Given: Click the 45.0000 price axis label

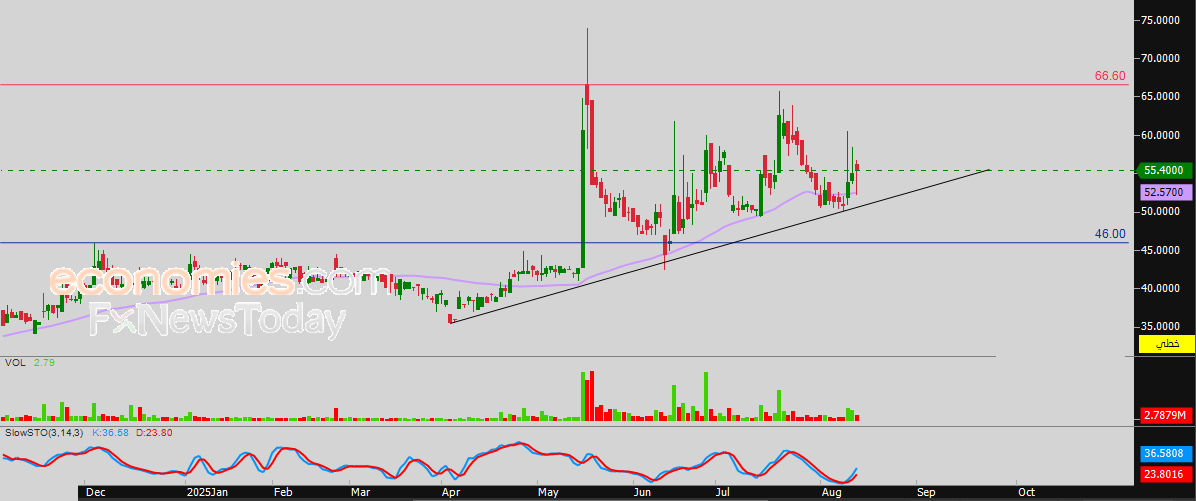Looking at the screenshot, I should tap(1162, 250).
